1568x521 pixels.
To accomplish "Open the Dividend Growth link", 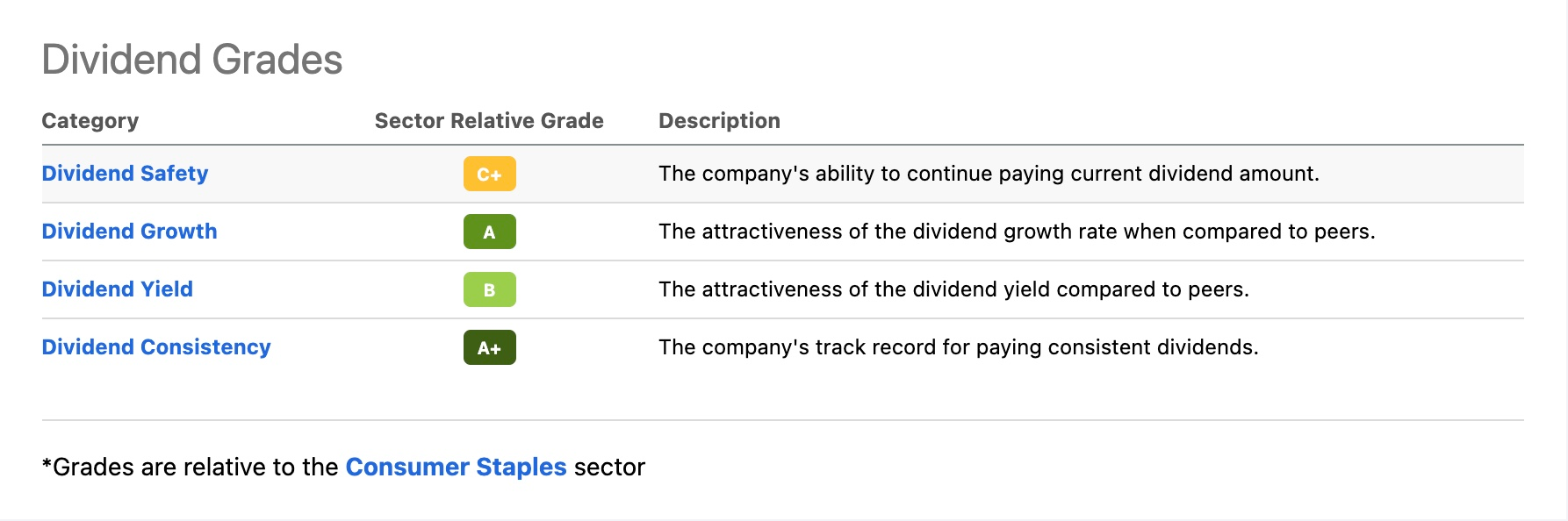I will click(x=129, y=232).
